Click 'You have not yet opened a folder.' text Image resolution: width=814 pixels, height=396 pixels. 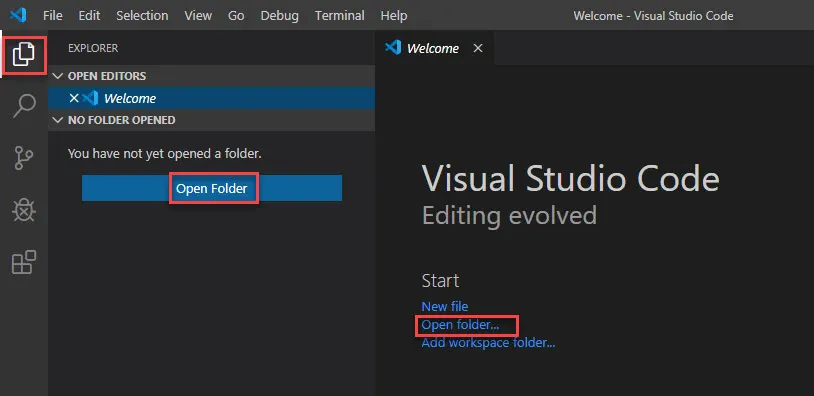[165, 154]
